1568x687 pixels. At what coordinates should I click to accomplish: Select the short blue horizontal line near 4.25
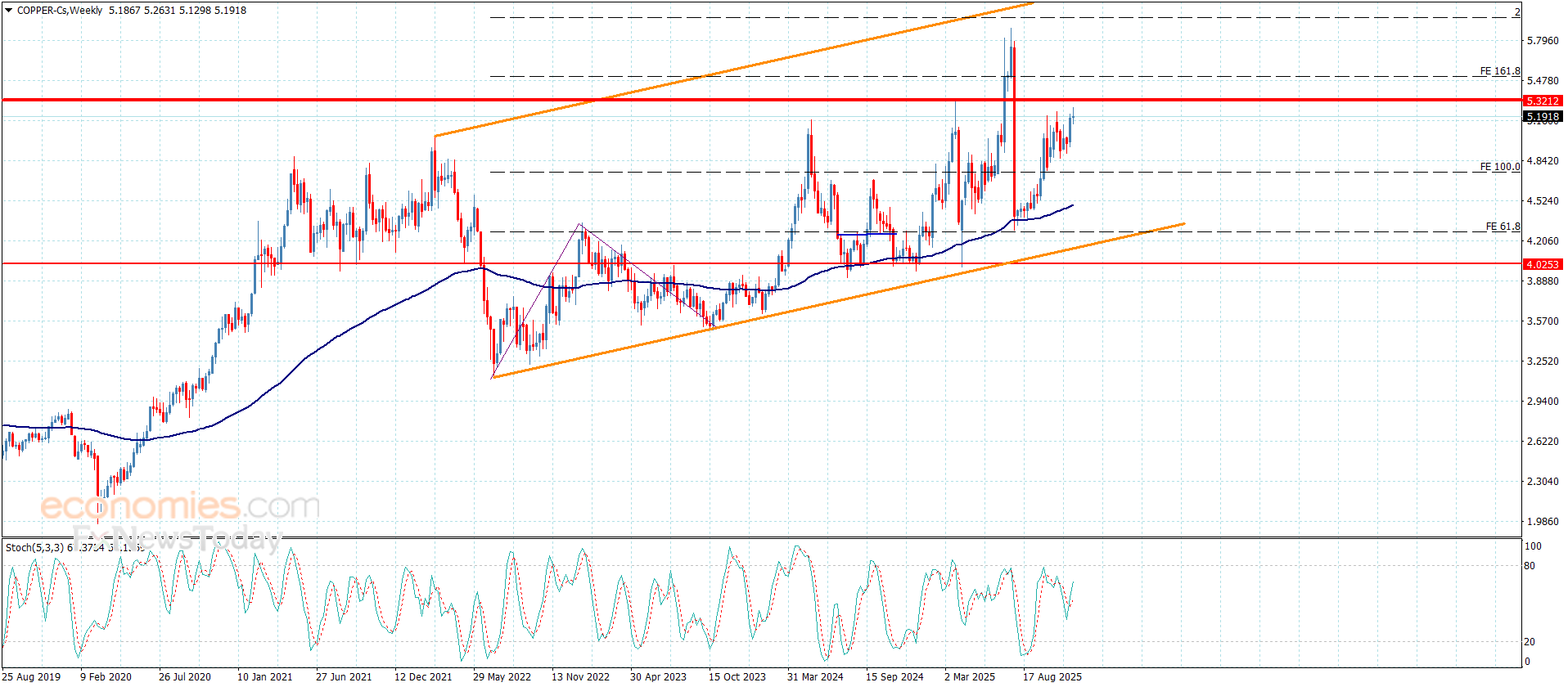[x=867, y=235]
